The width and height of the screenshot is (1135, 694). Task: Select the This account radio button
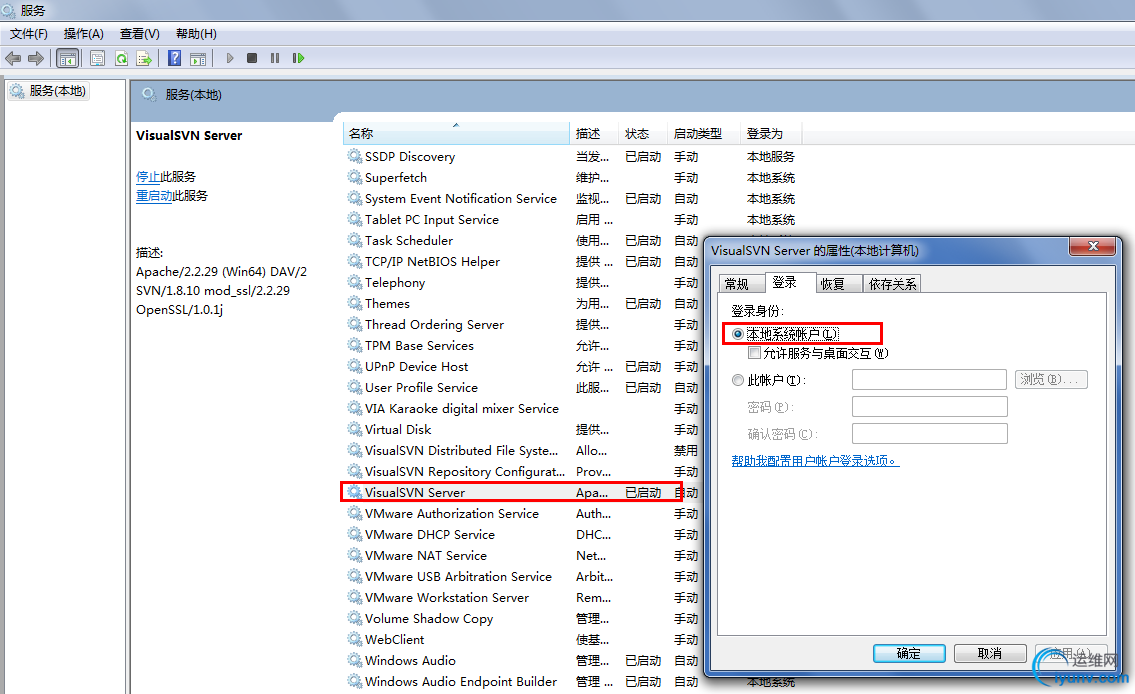pos(738,380)
